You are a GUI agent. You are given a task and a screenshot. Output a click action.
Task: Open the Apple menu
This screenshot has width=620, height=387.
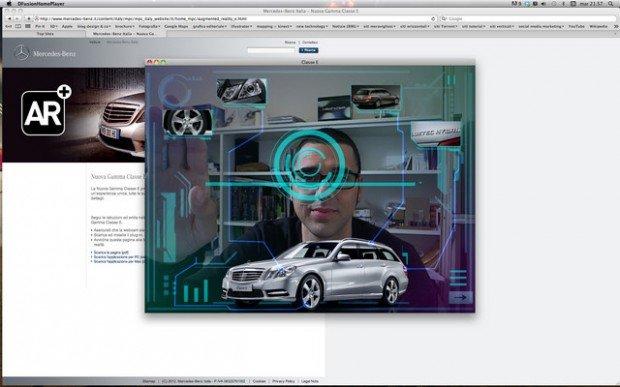pos(9,4)
